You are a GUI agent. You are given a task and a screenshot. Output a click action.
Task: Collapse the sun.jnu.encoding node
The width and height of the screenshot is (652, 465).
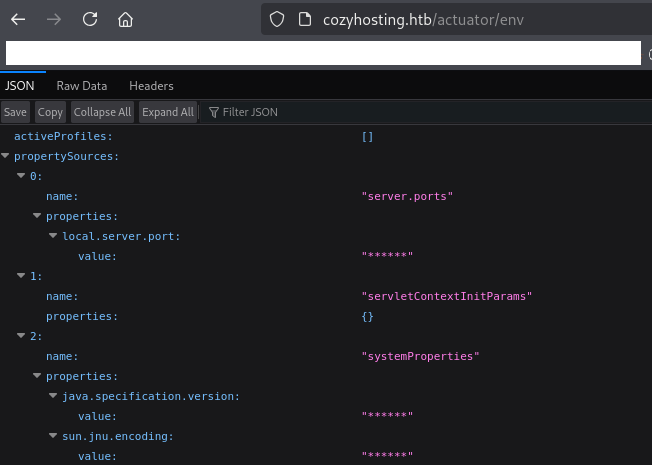pos(54,436)
